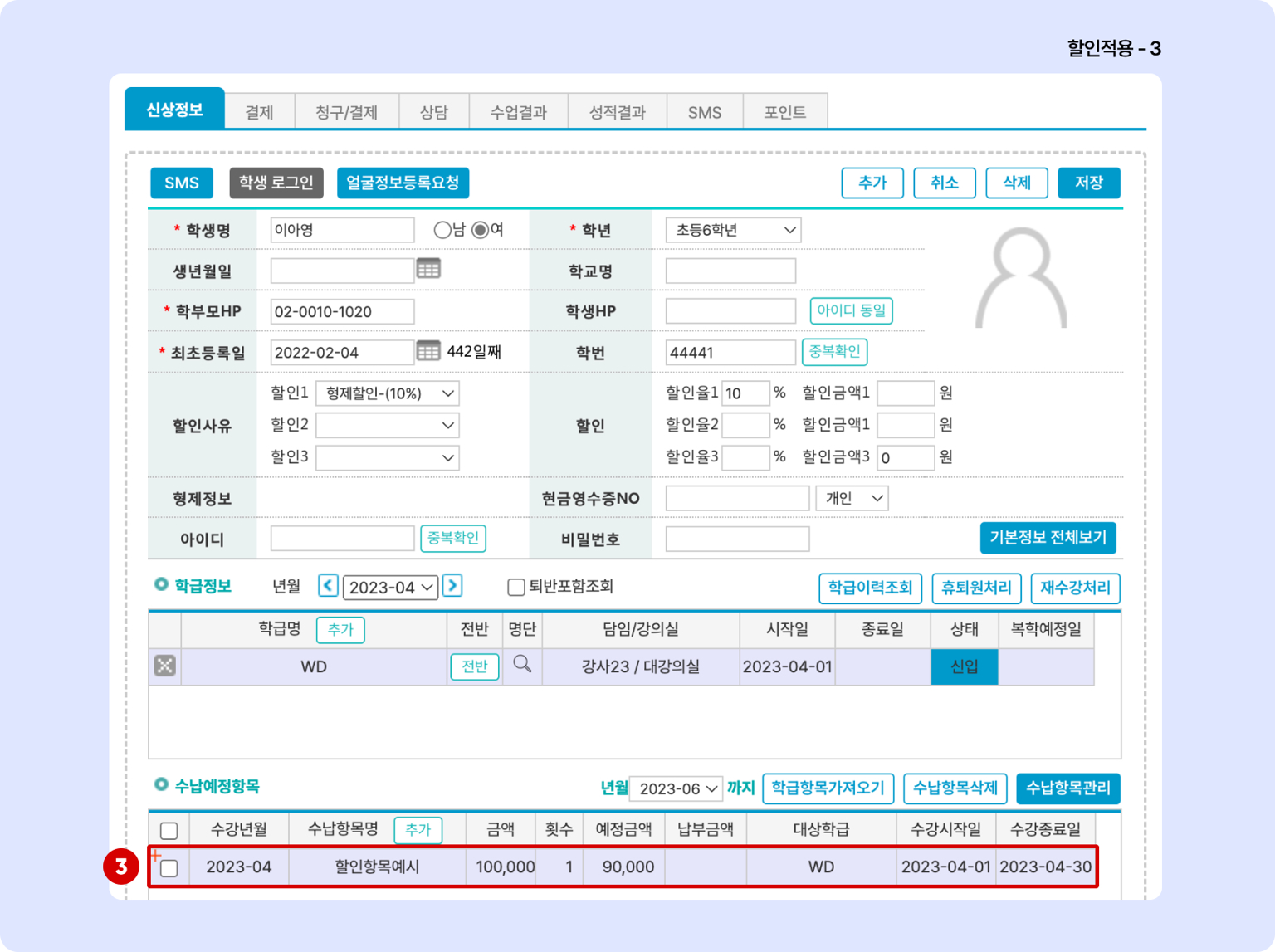Expand the 할인1 discount reason dropdown
The image size is (1275, 952).
coord(388,393)
